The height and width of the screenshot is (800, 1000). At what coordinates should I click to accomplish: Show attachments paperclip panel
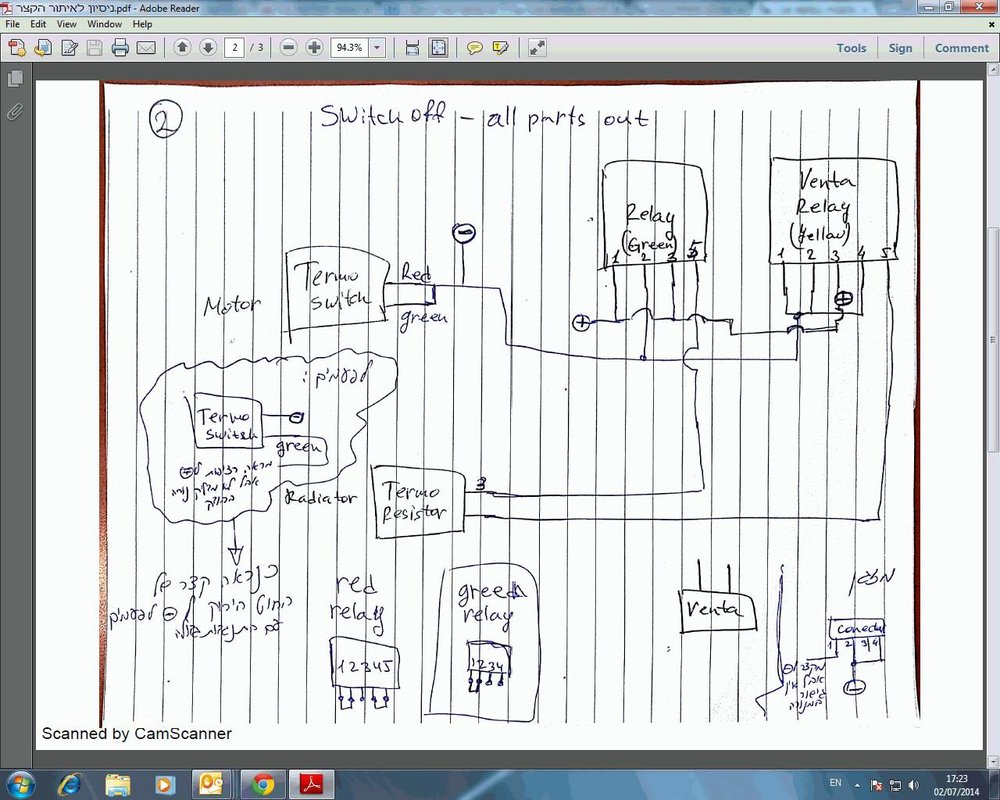coord(15,113)
